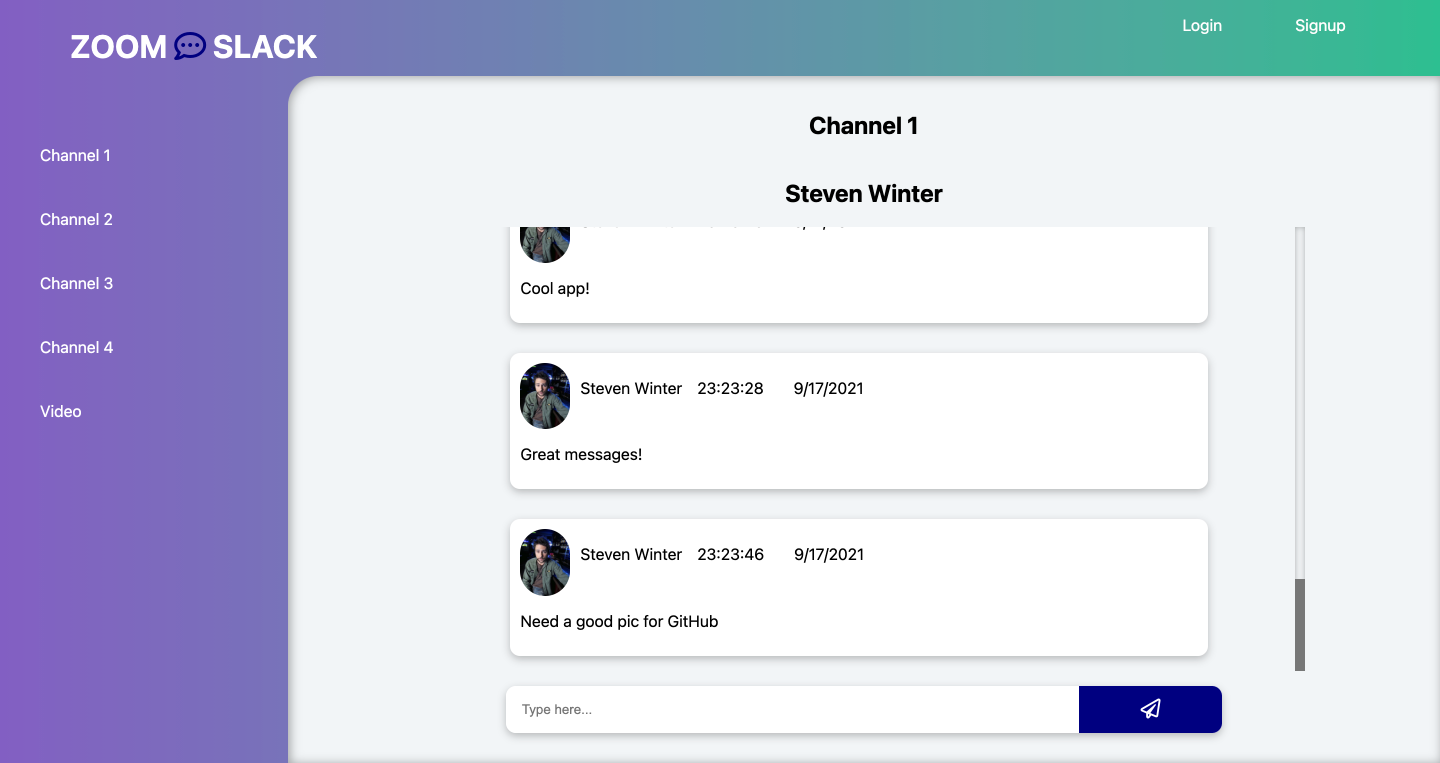This screenshot has height=763, width=1440.
Task: Click the Signup link
Action: 1320,26
